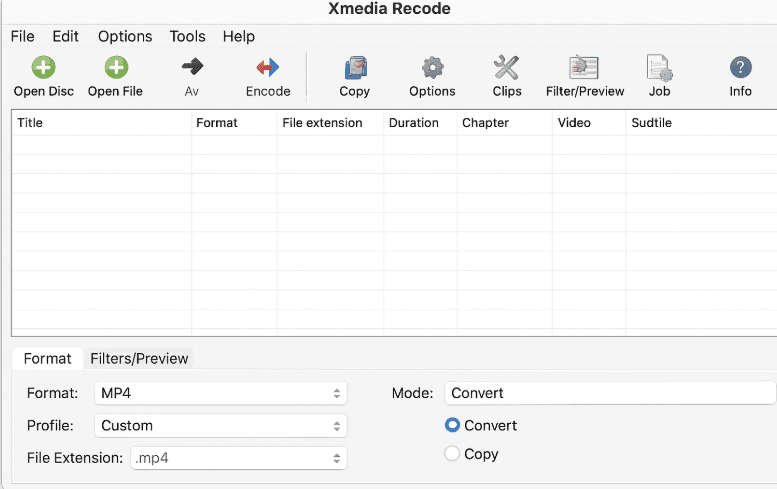Click the Copy toolbar icon
777x489 pixels.
(x=356, y=67)
